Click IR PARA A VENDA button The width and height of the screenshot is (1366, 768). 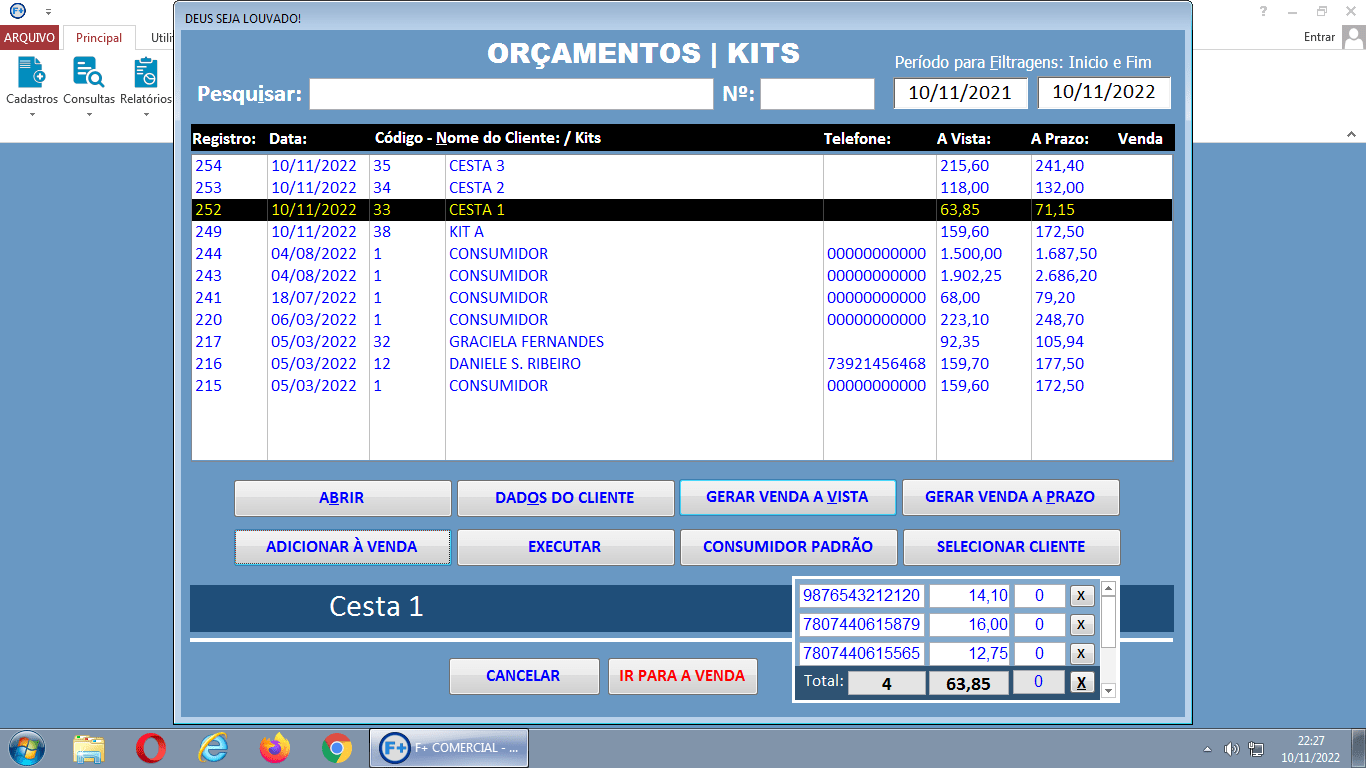[x=682, y=676]
